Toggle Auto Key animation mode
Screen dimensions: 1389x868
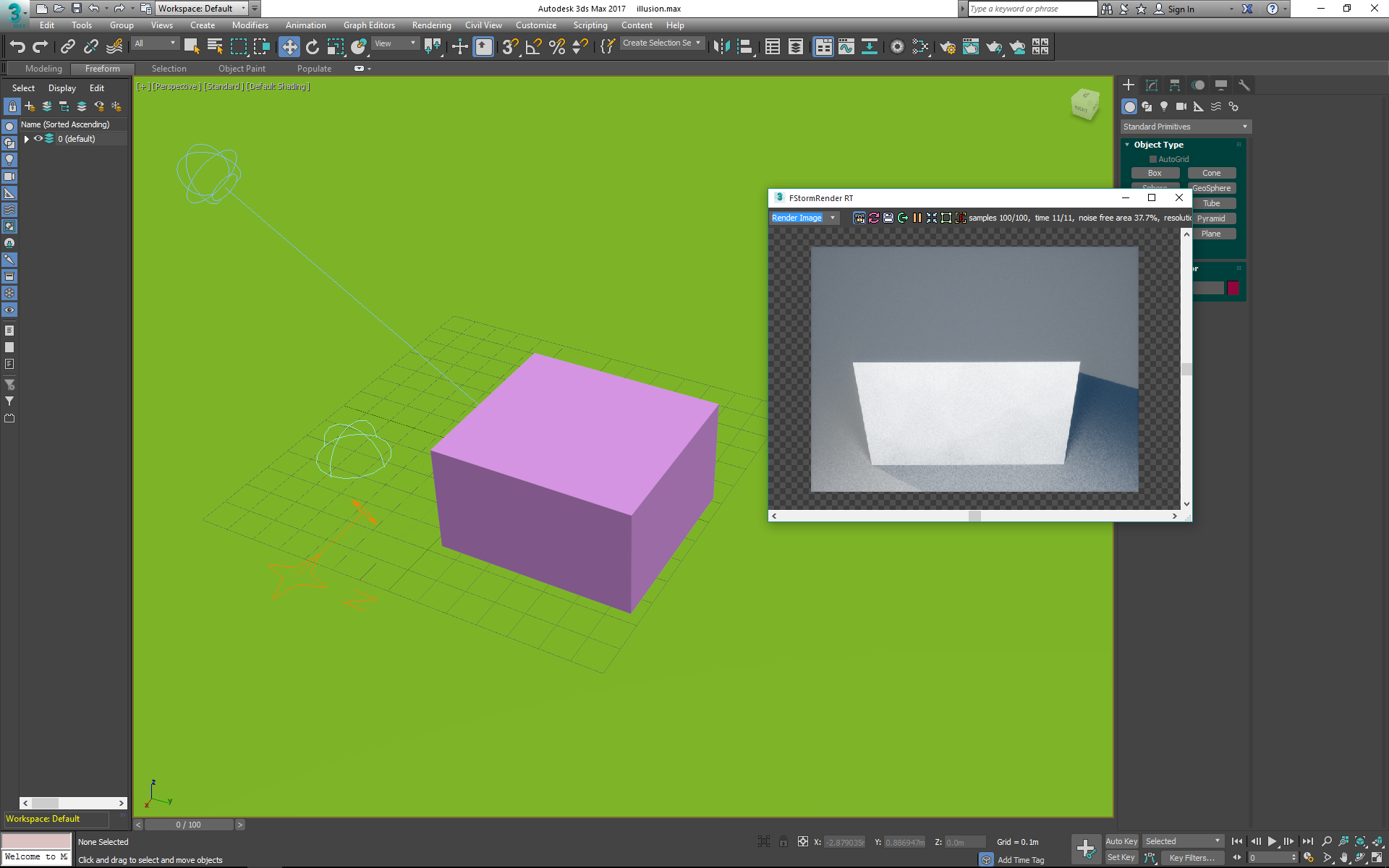point(1121,841)
